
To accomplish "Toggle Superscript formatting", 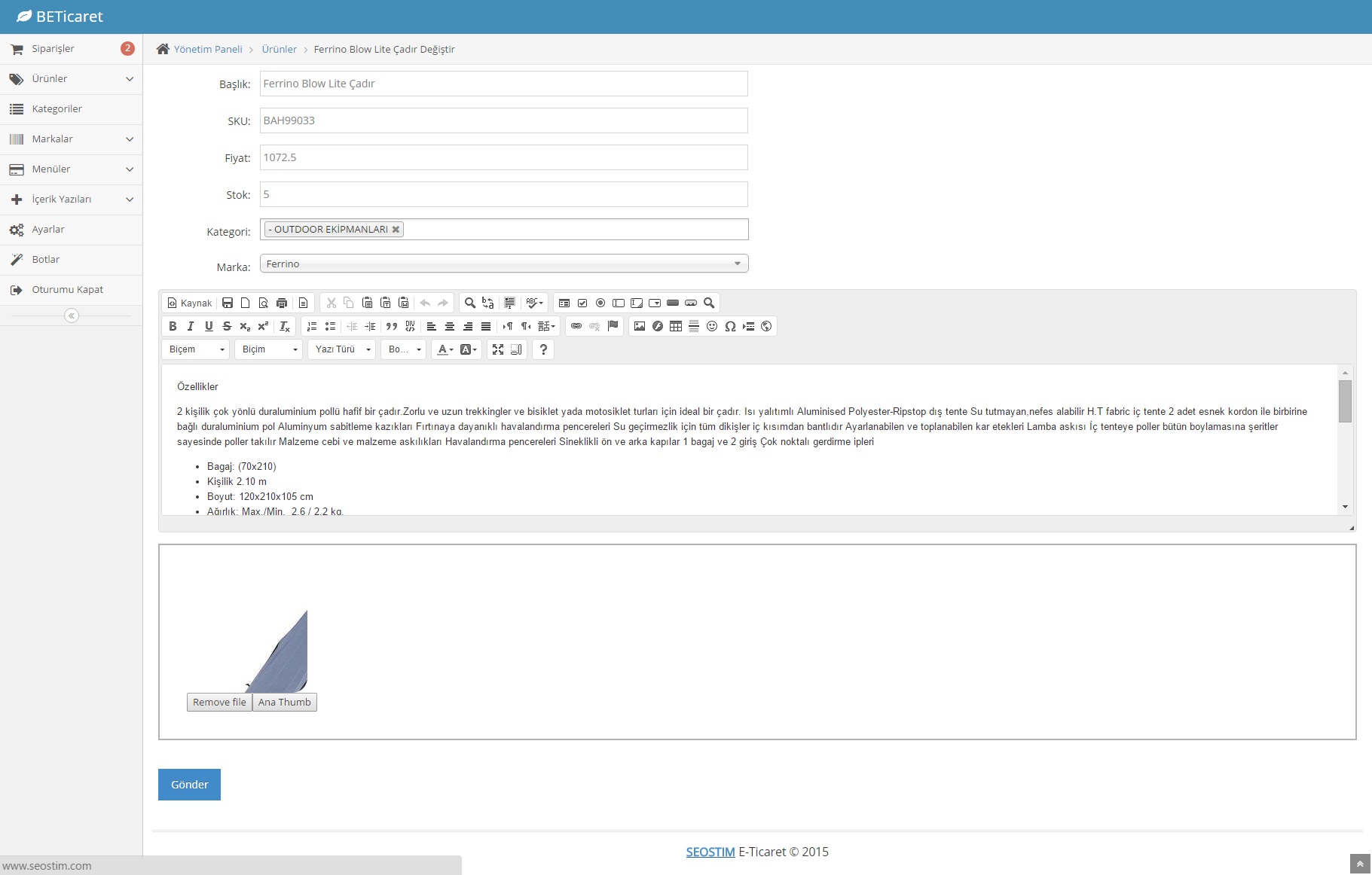I will pyautogui.click(x=263, y=326).
